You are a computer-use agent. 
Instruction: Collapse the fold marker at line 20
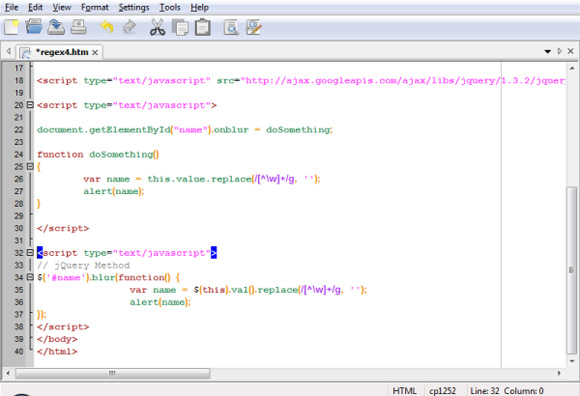tap(30, 105)
